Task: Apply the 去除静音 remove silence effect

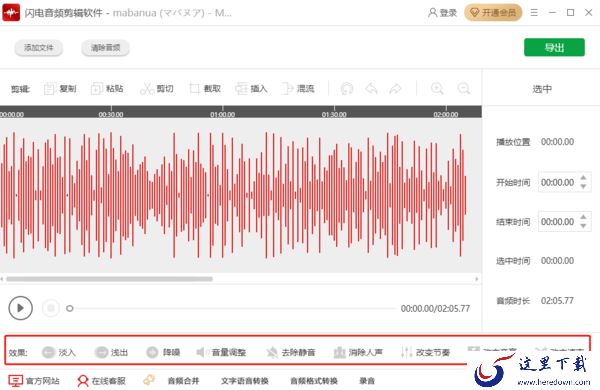Action: tap(291, 352)
